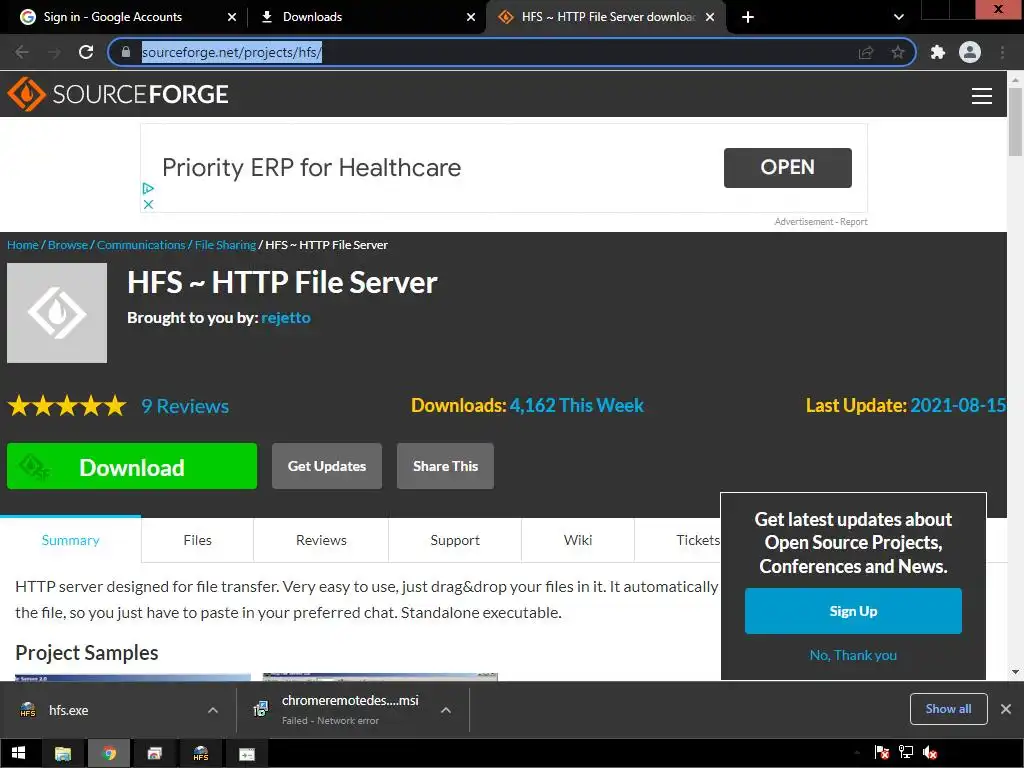Click the volume muted tray icon
The width and height of the screenshot is (1024, 768).
930,753
